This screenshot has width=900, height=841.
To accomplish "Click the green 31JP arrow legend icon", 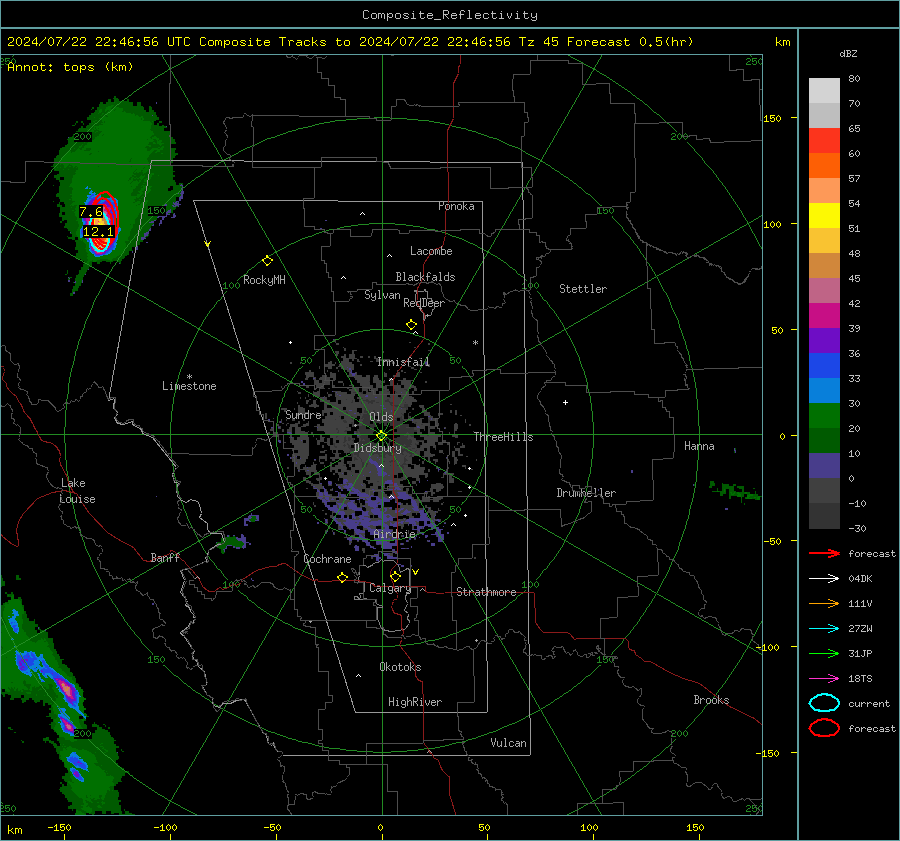I will point(824,653).
